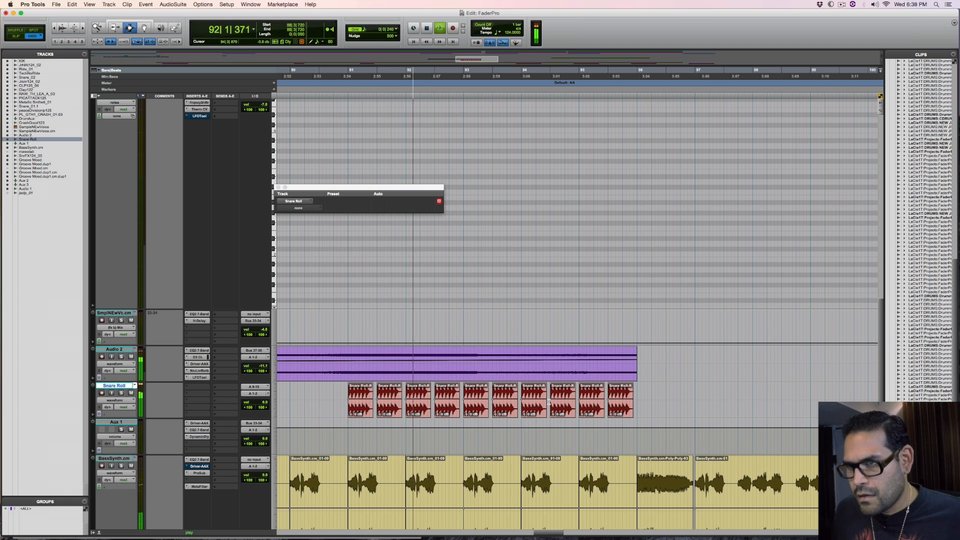
Task: Click the universe overview navigation strip
Action: click(x=487, y=59)
